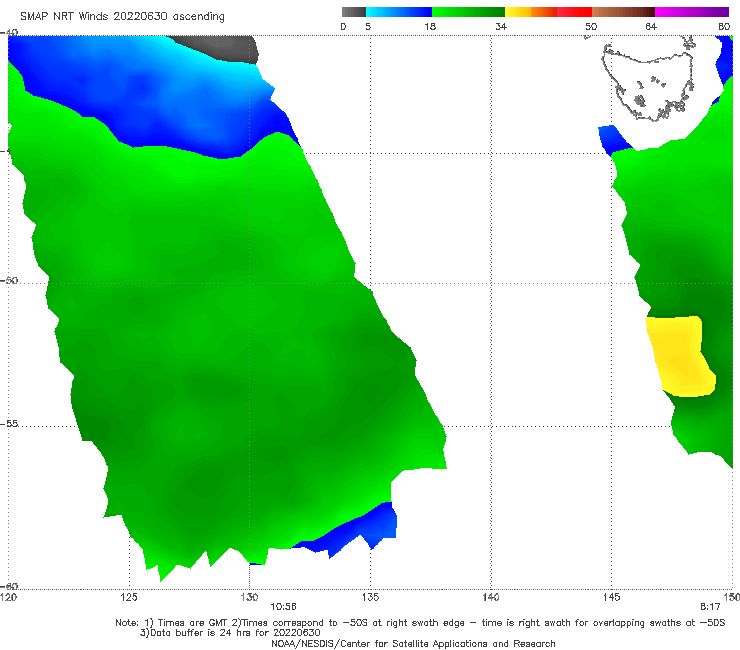Image resolution: width=740 pixels, height=650 pixels.
Task: Click the swath time label '10:56'
Action: click(283, 607)
